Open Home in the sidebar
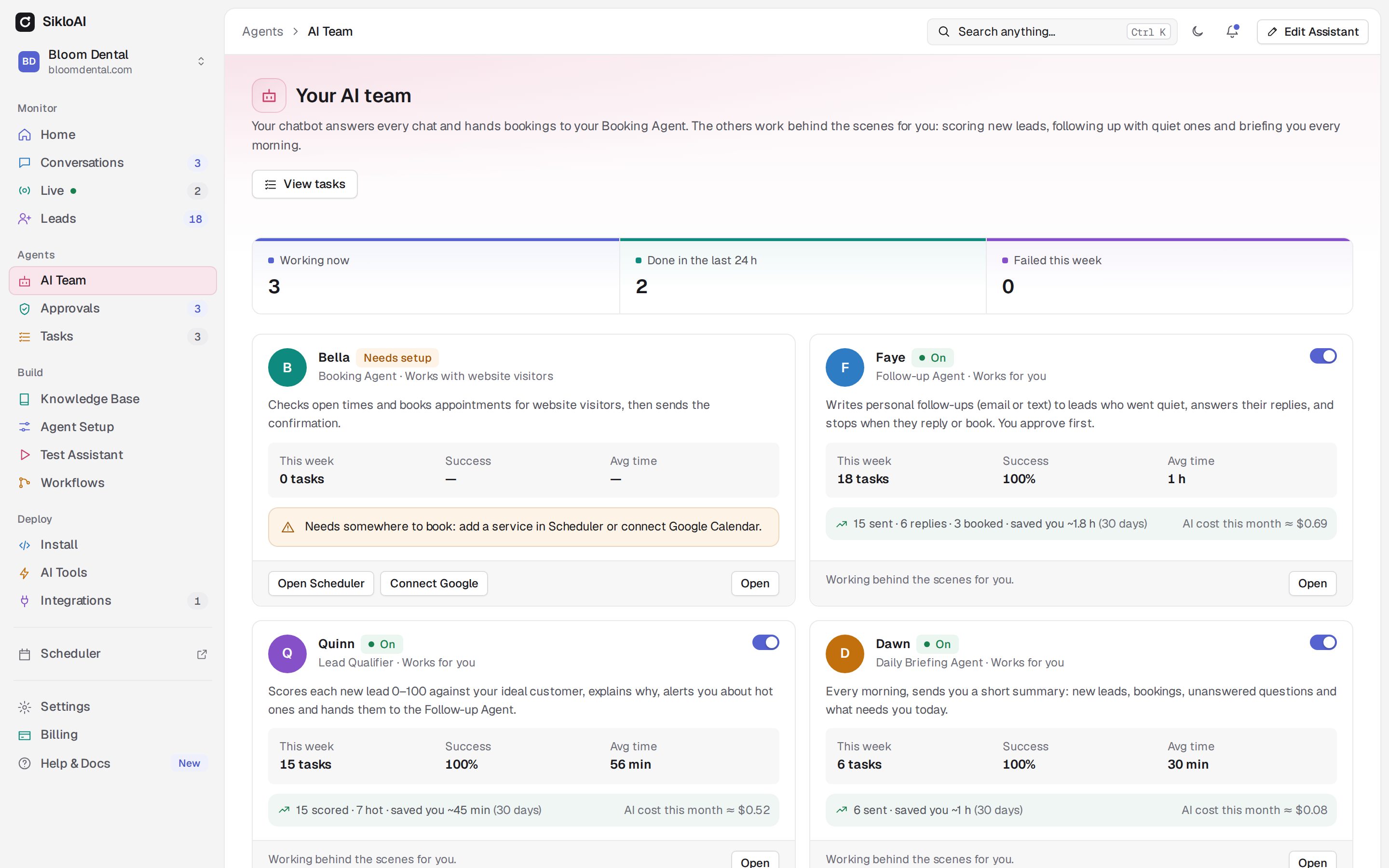Viewport: 1389px width, 868px height. point(112,135)
